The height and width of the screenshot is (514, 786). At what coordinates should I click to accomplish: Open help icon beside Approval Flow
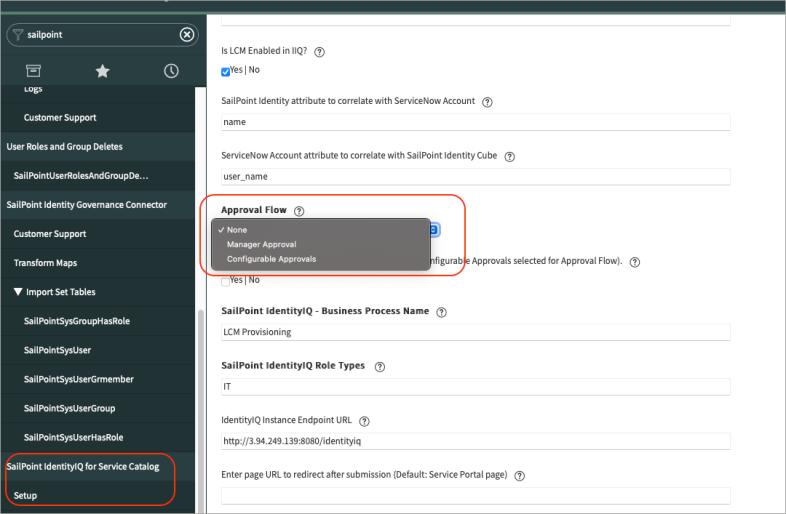tap(299, 211)
